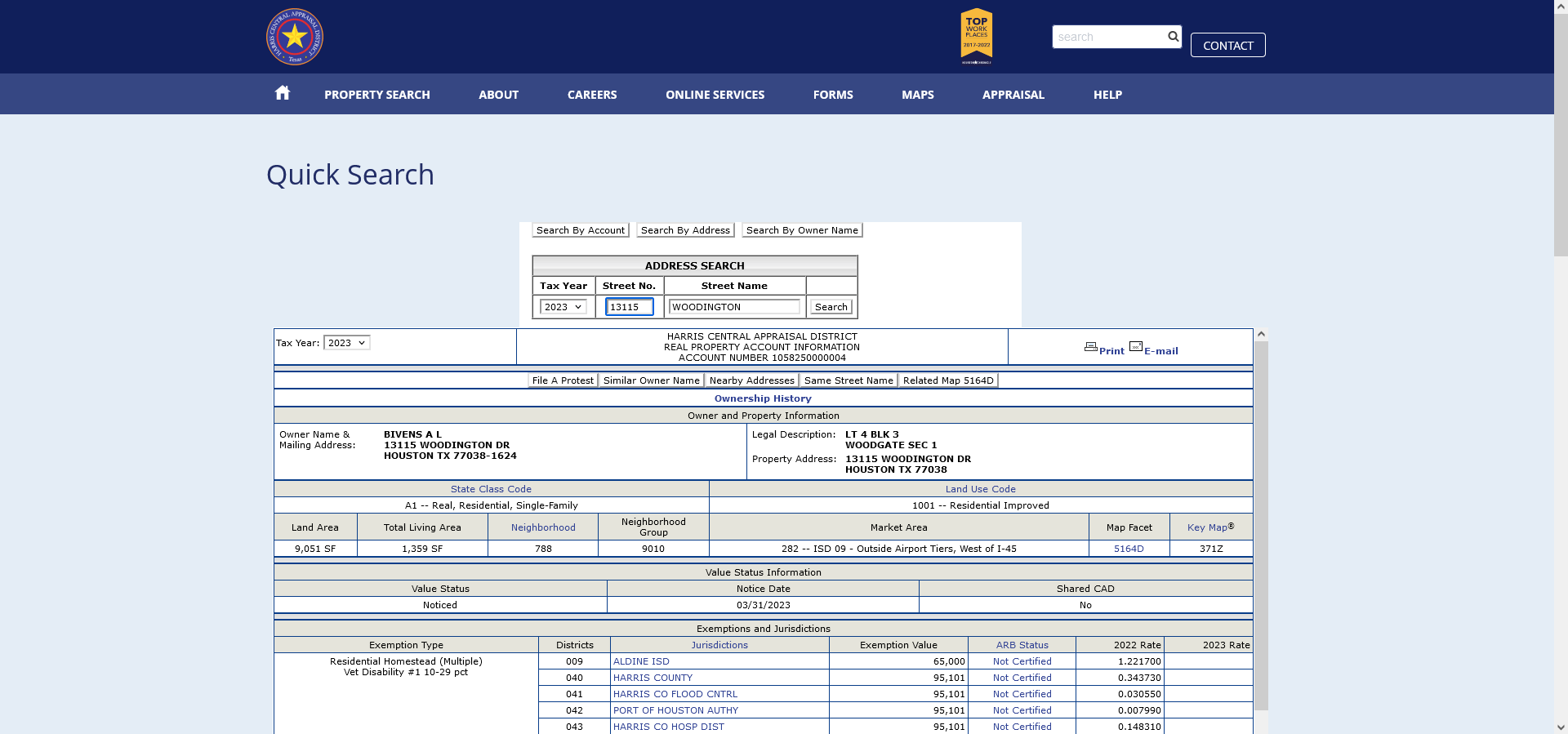Screen dimensions: 1568x734
Task: Open the State Class Code link
Action: (x=491, y=489)
